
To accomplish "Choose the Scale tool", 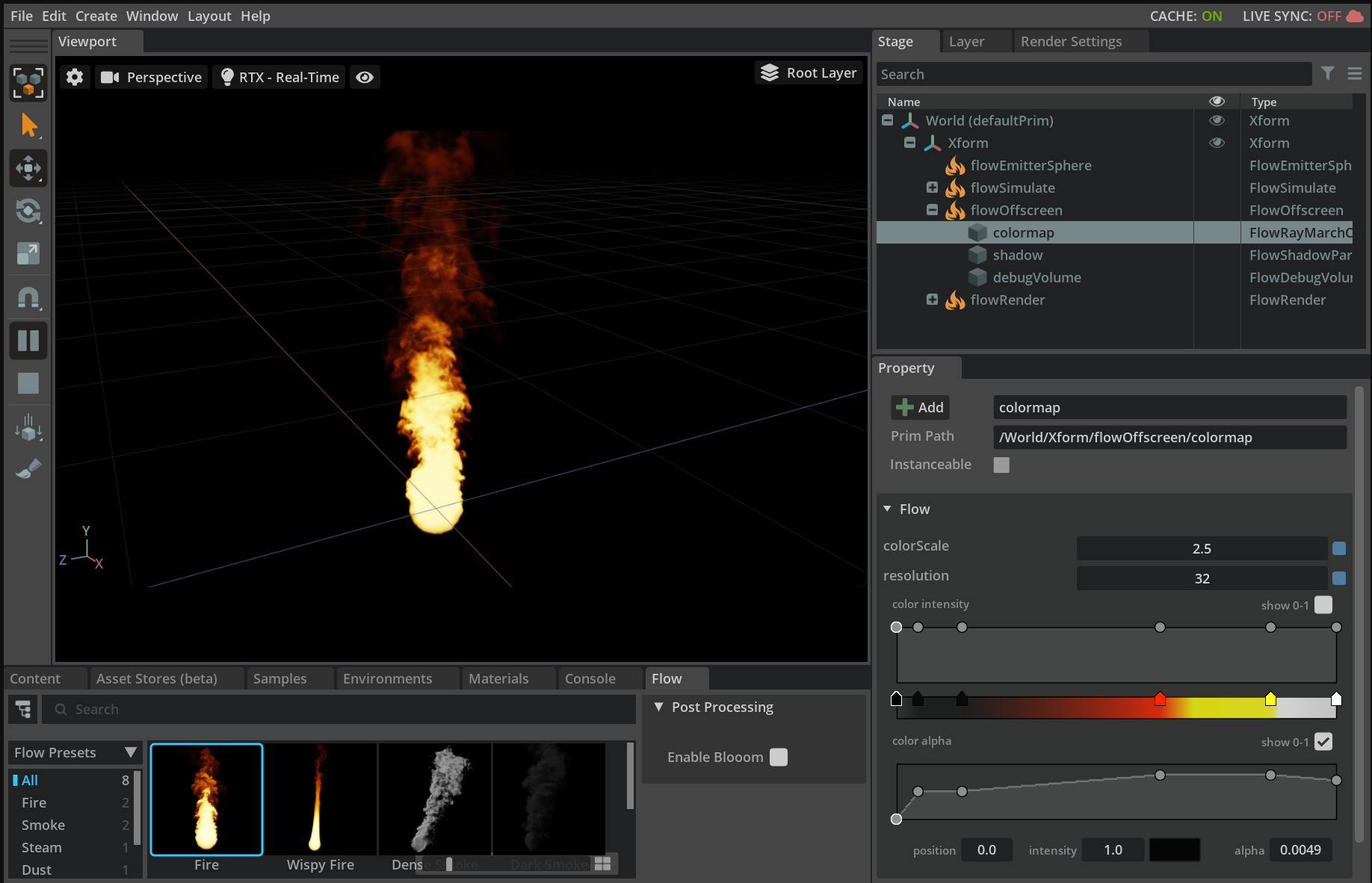I will pos(28,254).
